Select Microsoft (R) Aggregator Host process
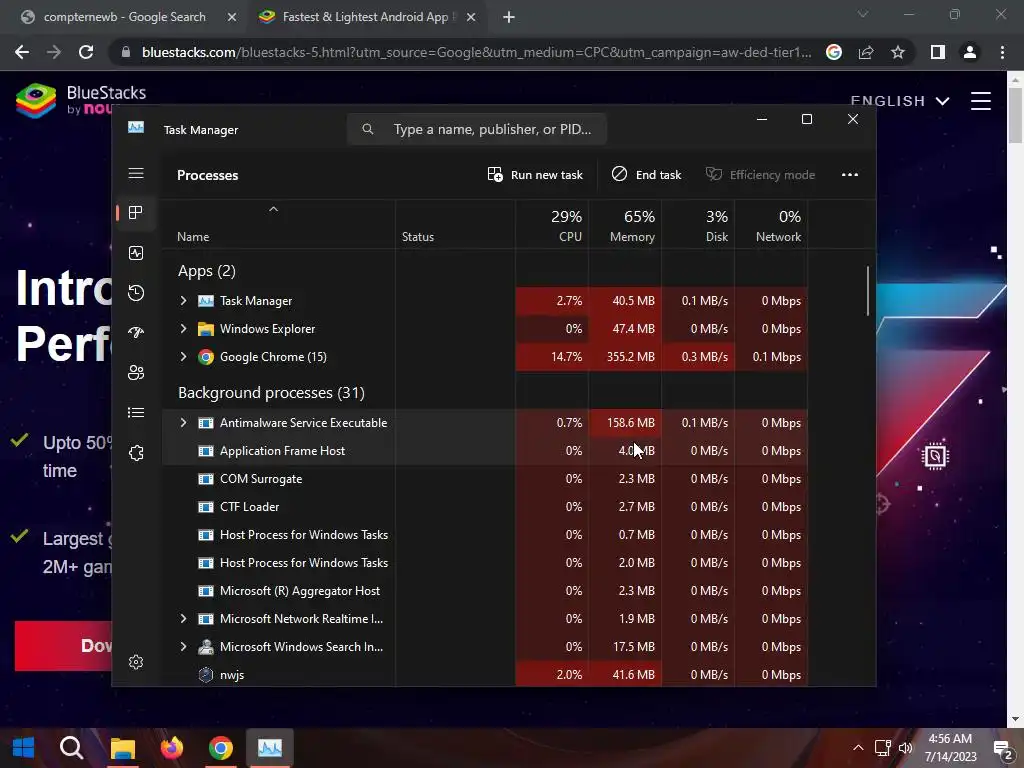The height and width of the screenshot is (768, 1024). pyautogui.click(x=485, y=590)
